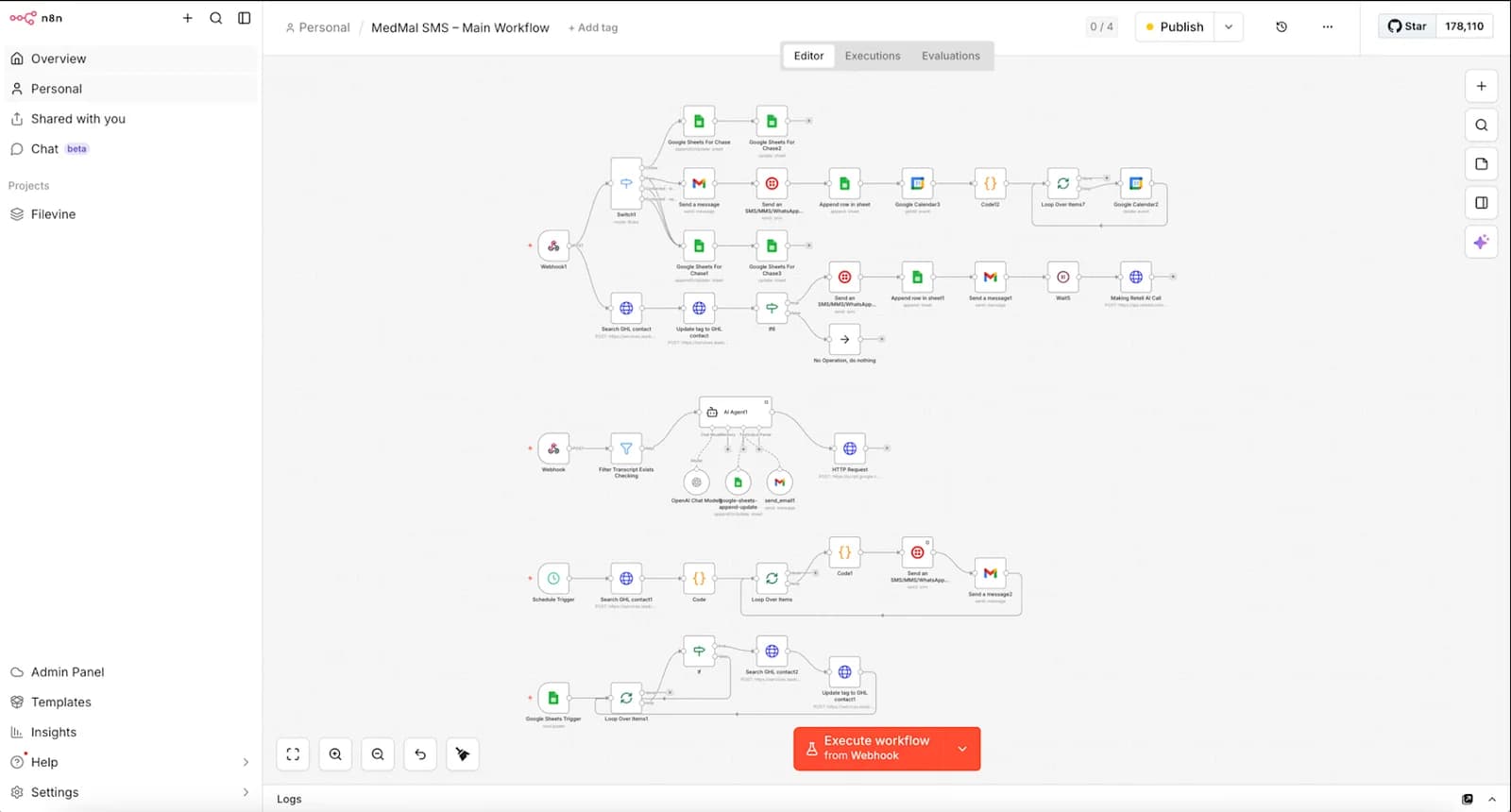Toggle the left sidebar collapse icon
The width and height of the screenshot is (1511, 812).
tap(245, 18)
